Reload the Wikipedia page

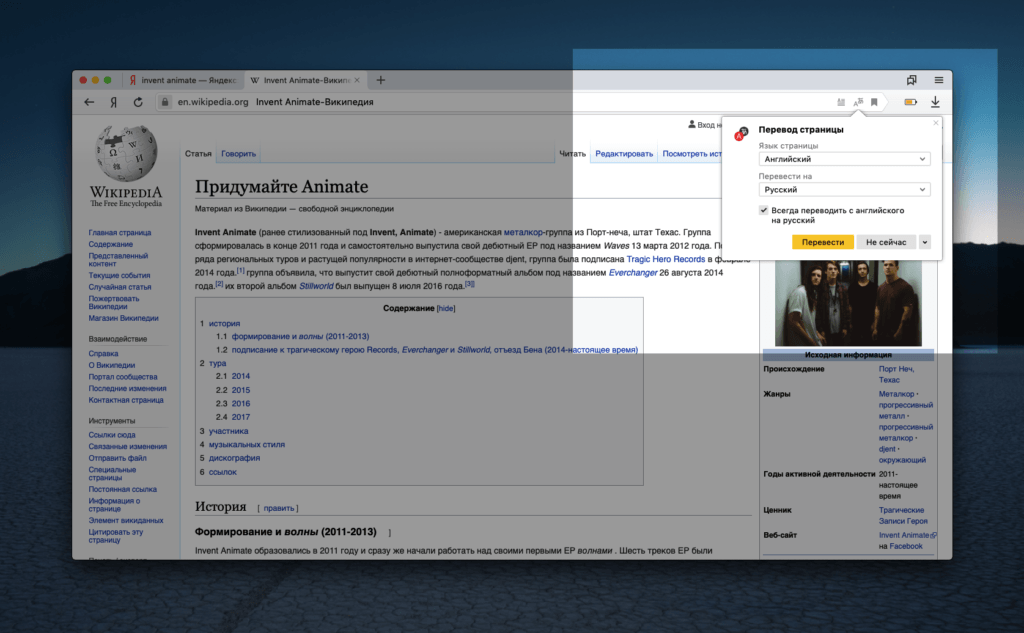point(138,102)
